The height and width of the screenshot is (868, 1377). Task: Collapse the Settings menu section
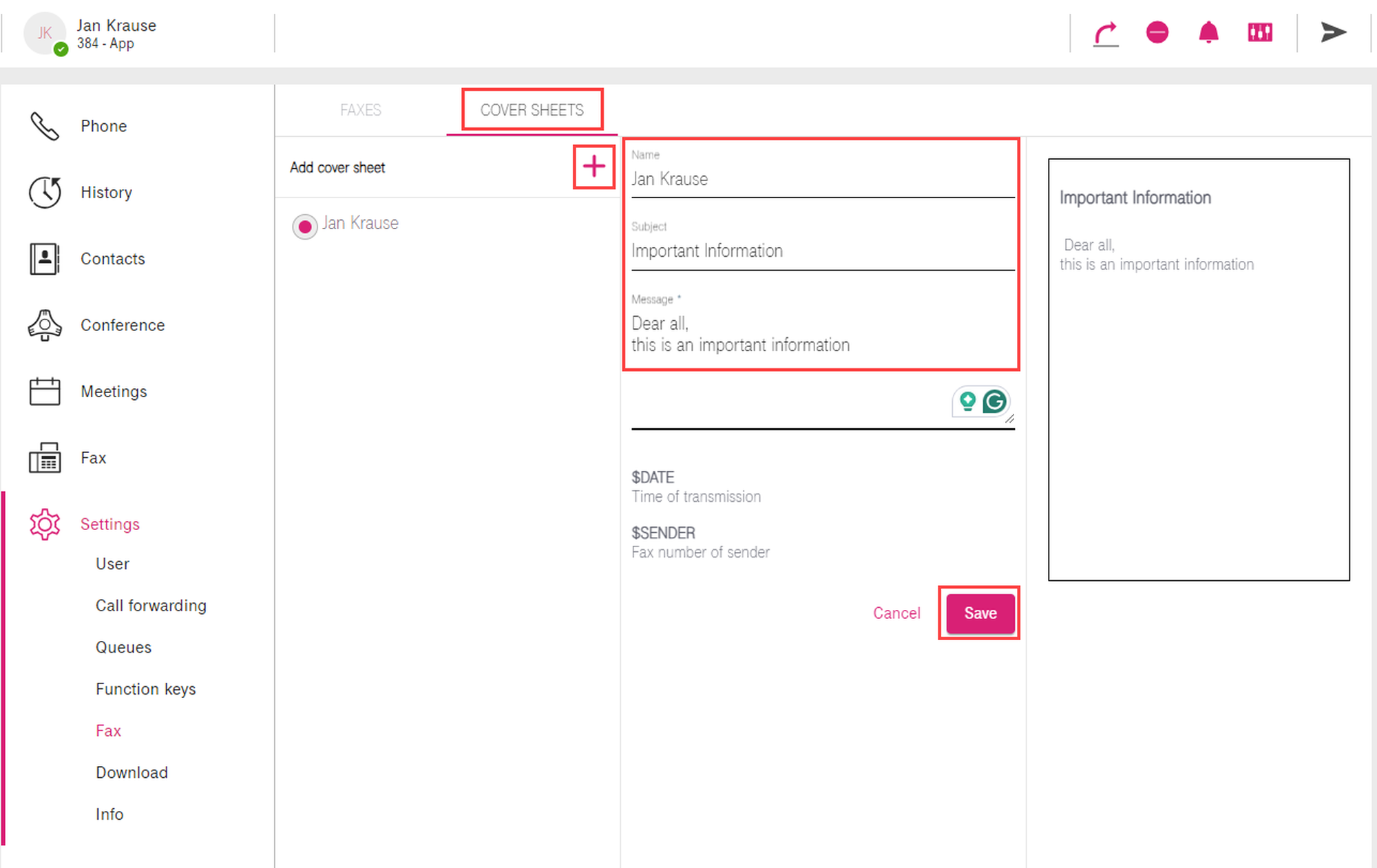pyautogui.click(x=109, y=525)
